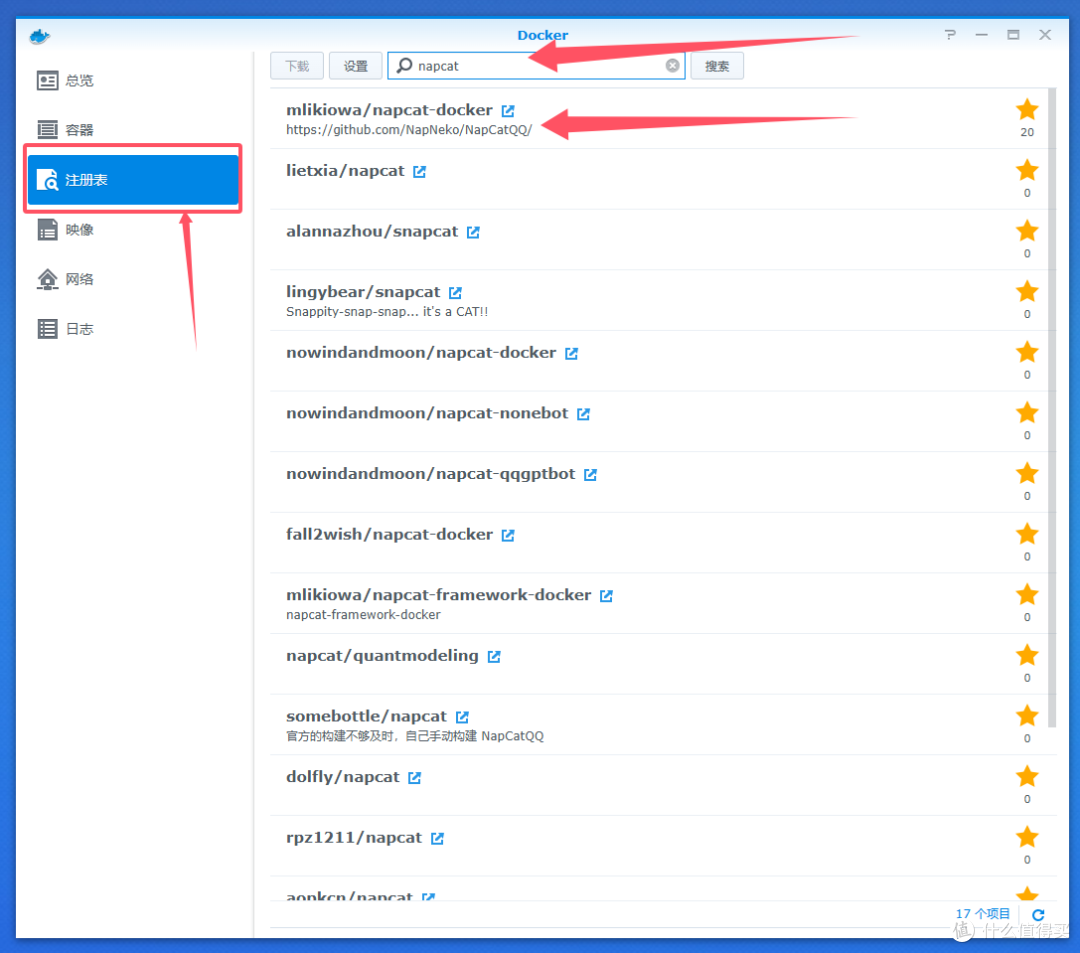Screen dimensions: 1080x953
Task: Focus the napcat search input field
Action: pyautogui.click(x=536, y=65)
